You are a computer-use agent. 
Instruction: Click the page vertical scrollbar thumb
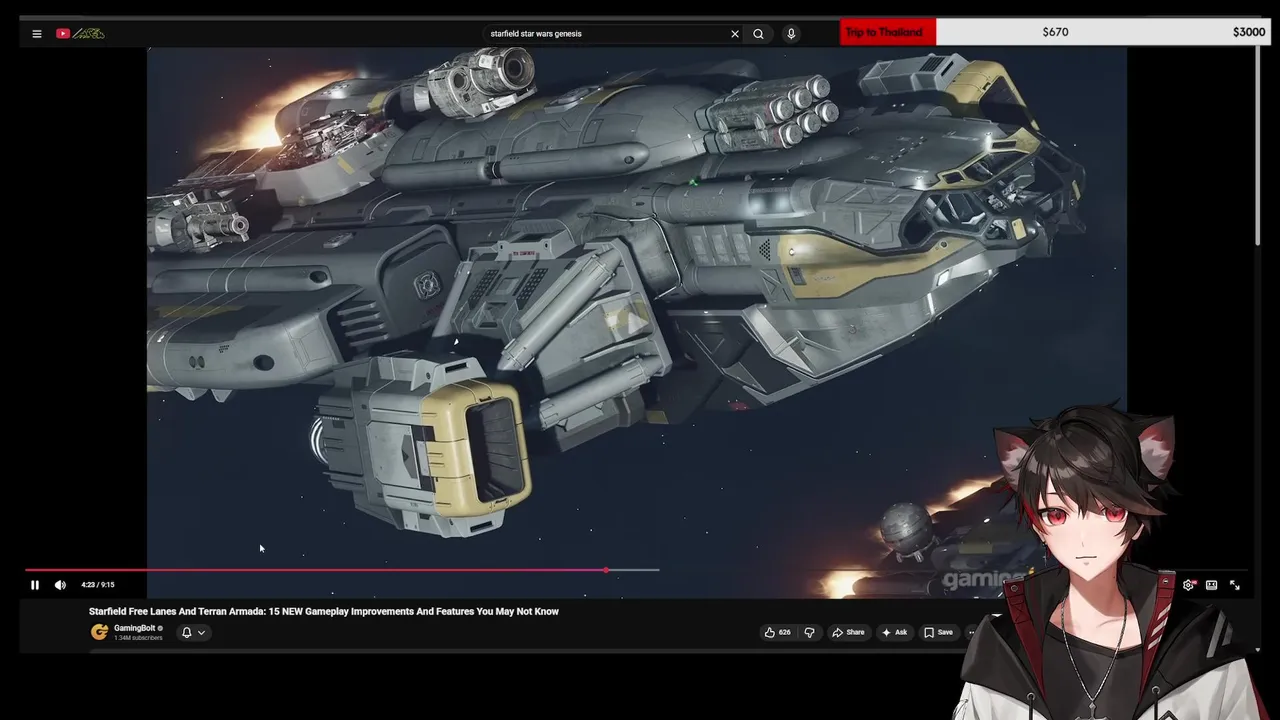pyautogui.click(x=1258, y=143)
